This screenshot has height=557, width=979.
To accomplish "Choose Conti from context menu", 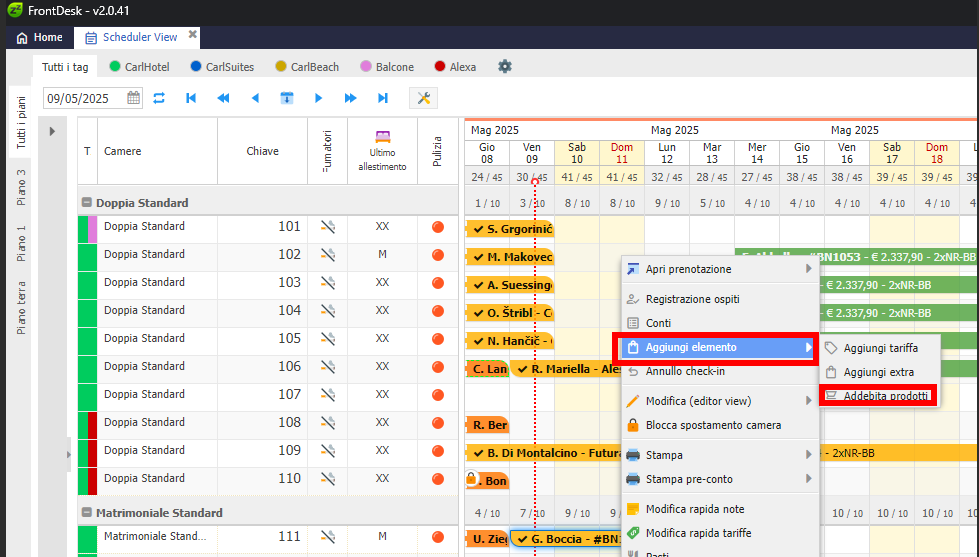I will tap(721, 323).
